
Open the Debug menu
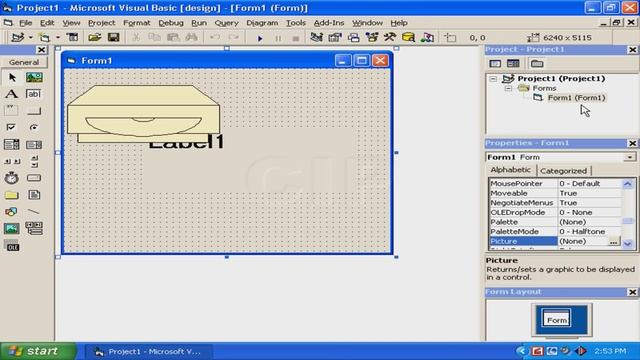[171, 23]
